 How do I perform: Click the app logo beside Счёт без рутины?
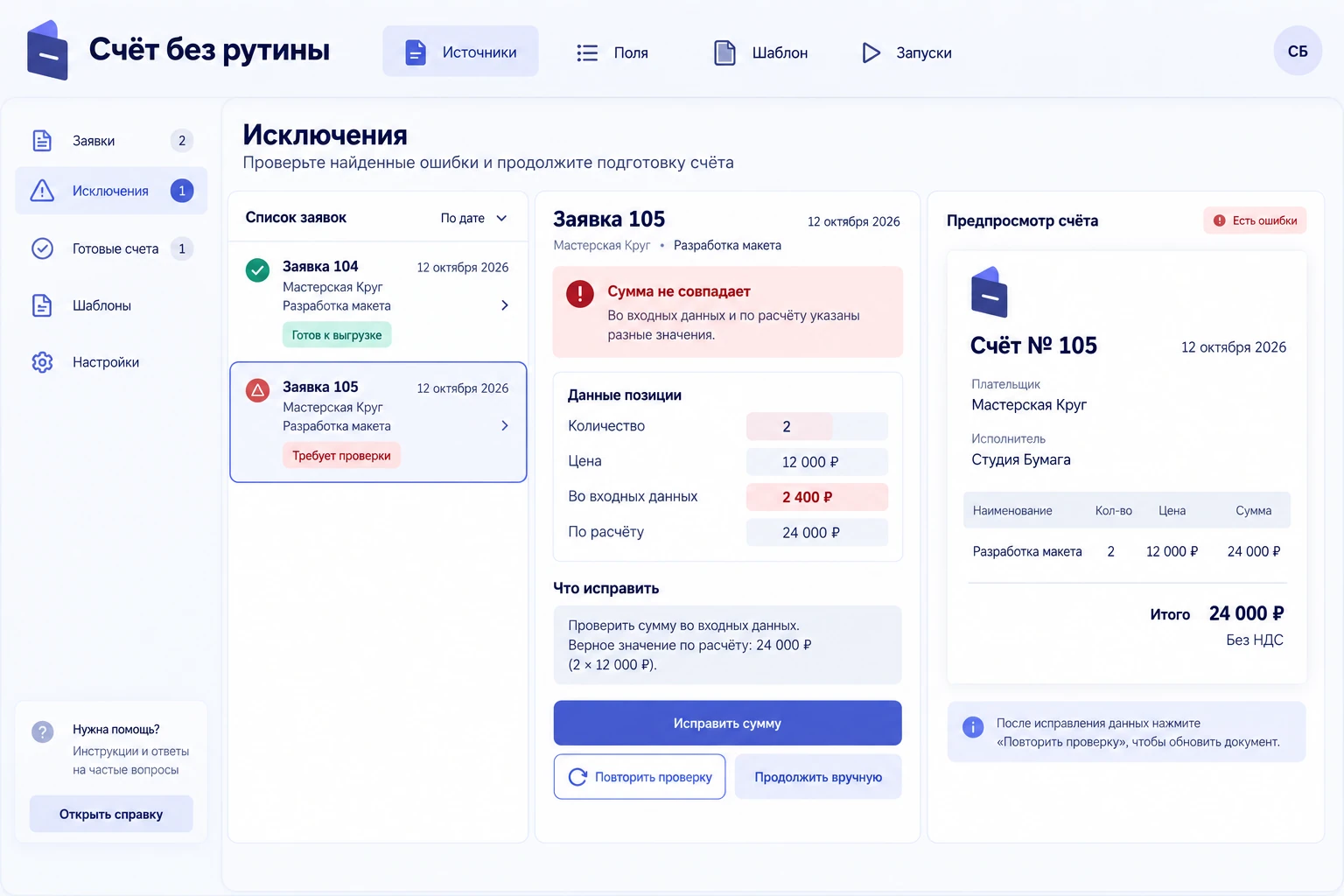coord(47,51)
